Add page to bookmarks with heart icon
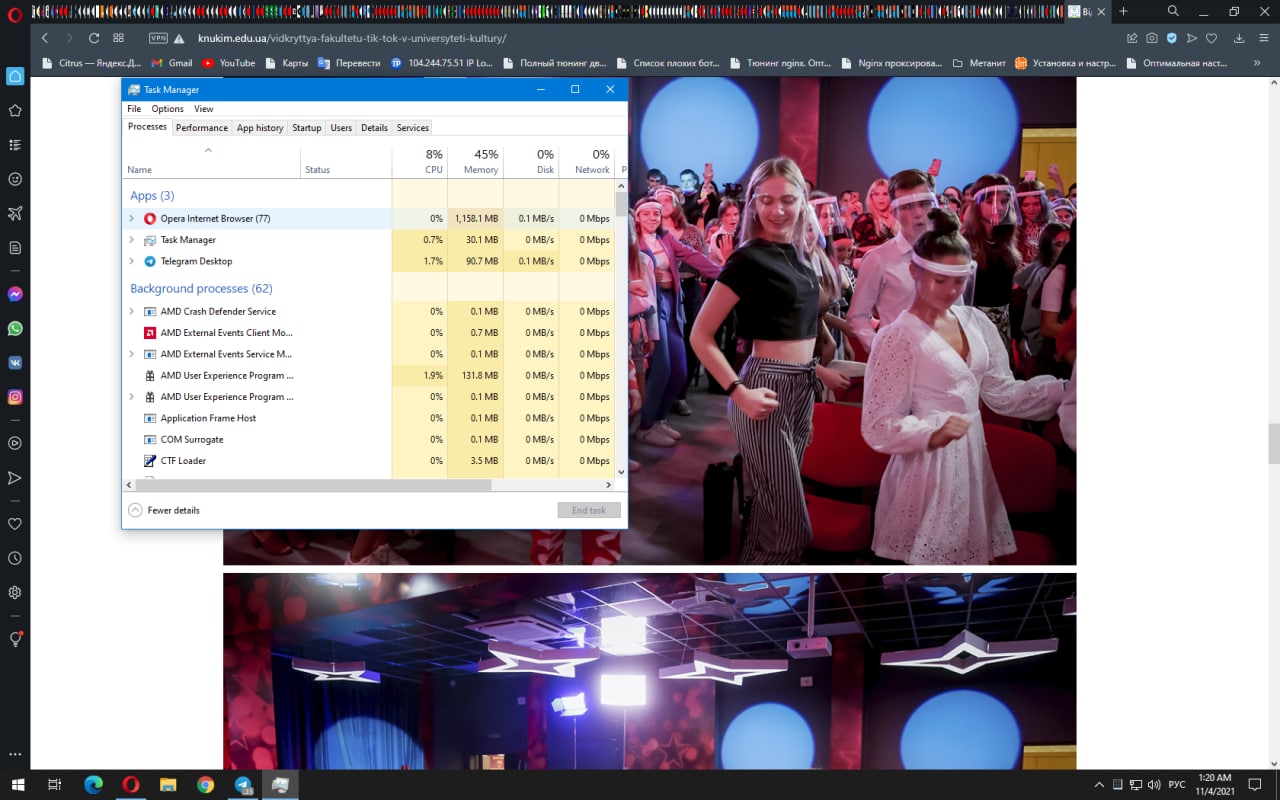Image resolution: width=1280 pixels, height=800 pixels. pos(1211,38)
